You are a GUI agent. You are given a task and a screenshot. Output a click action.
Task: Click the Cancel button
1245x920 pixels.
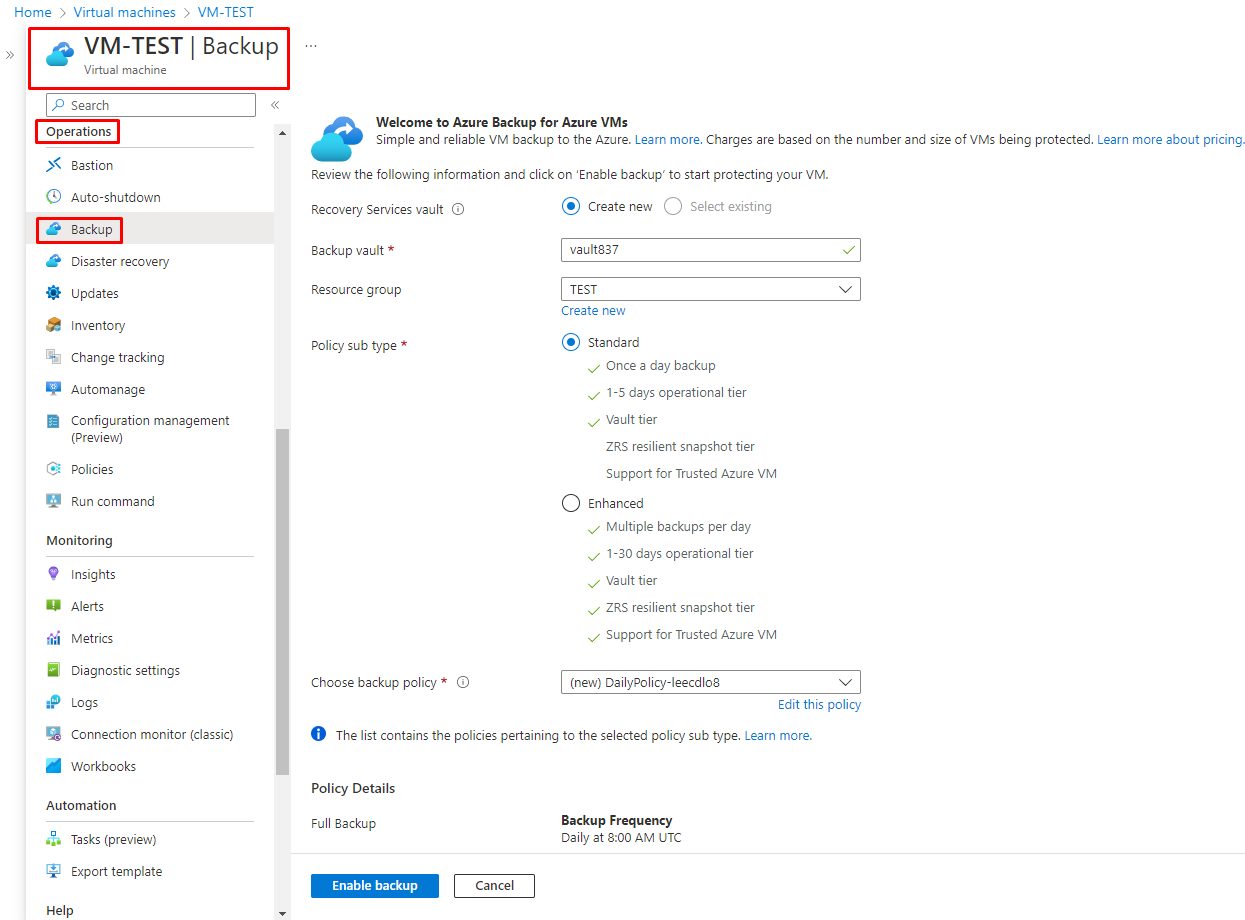(495, 886)
